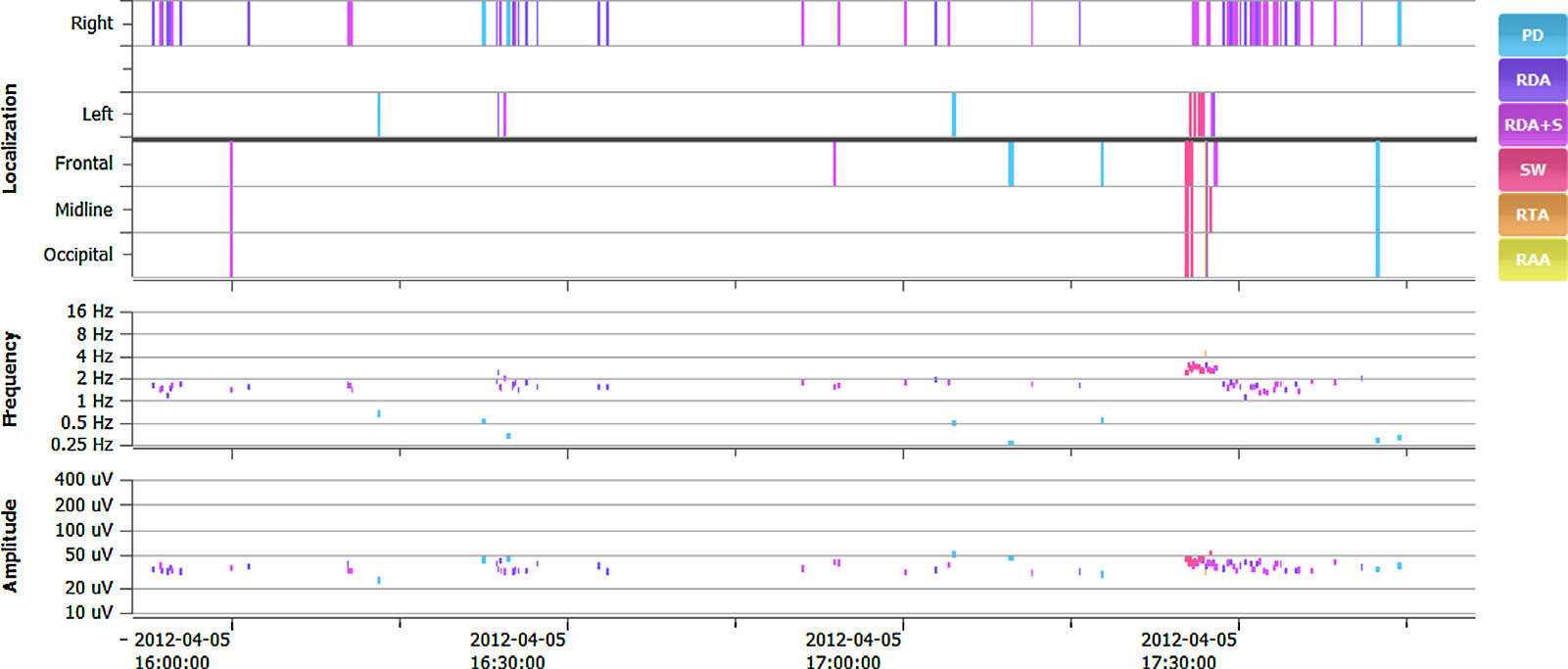Click the Amplitude axis title

click(11, 546)
